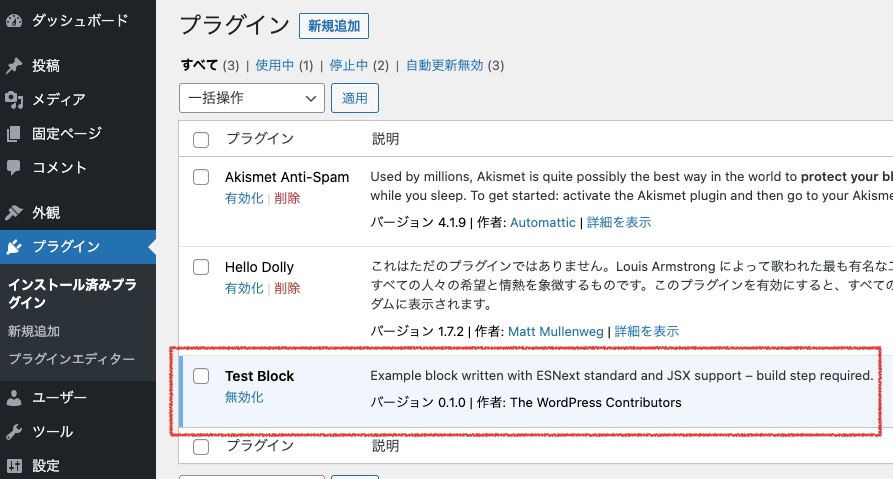The width and height of the screenshot is (893, 479).
Task: Open the 一括操作 bulk action dropdown
Action: pyautogui.click(x=252, y=98)
